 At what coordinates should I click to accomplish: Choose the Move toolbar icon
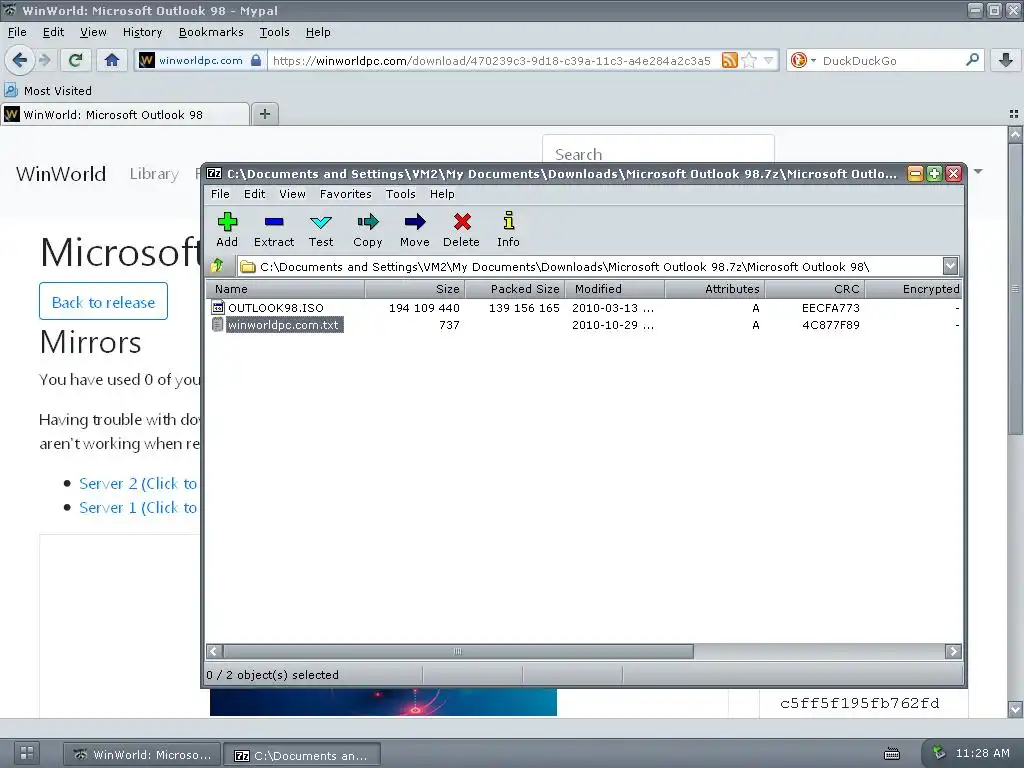[415, 222]
